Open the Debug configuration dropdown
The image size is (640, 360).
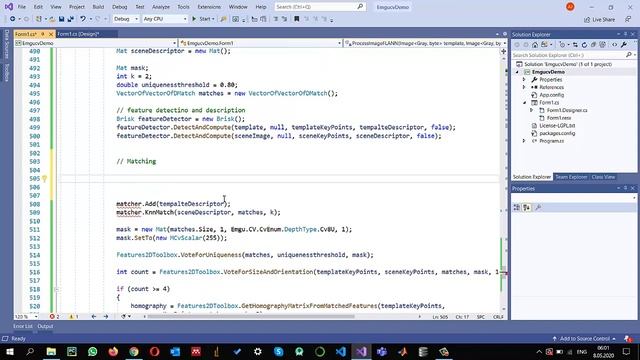(126, 19)
